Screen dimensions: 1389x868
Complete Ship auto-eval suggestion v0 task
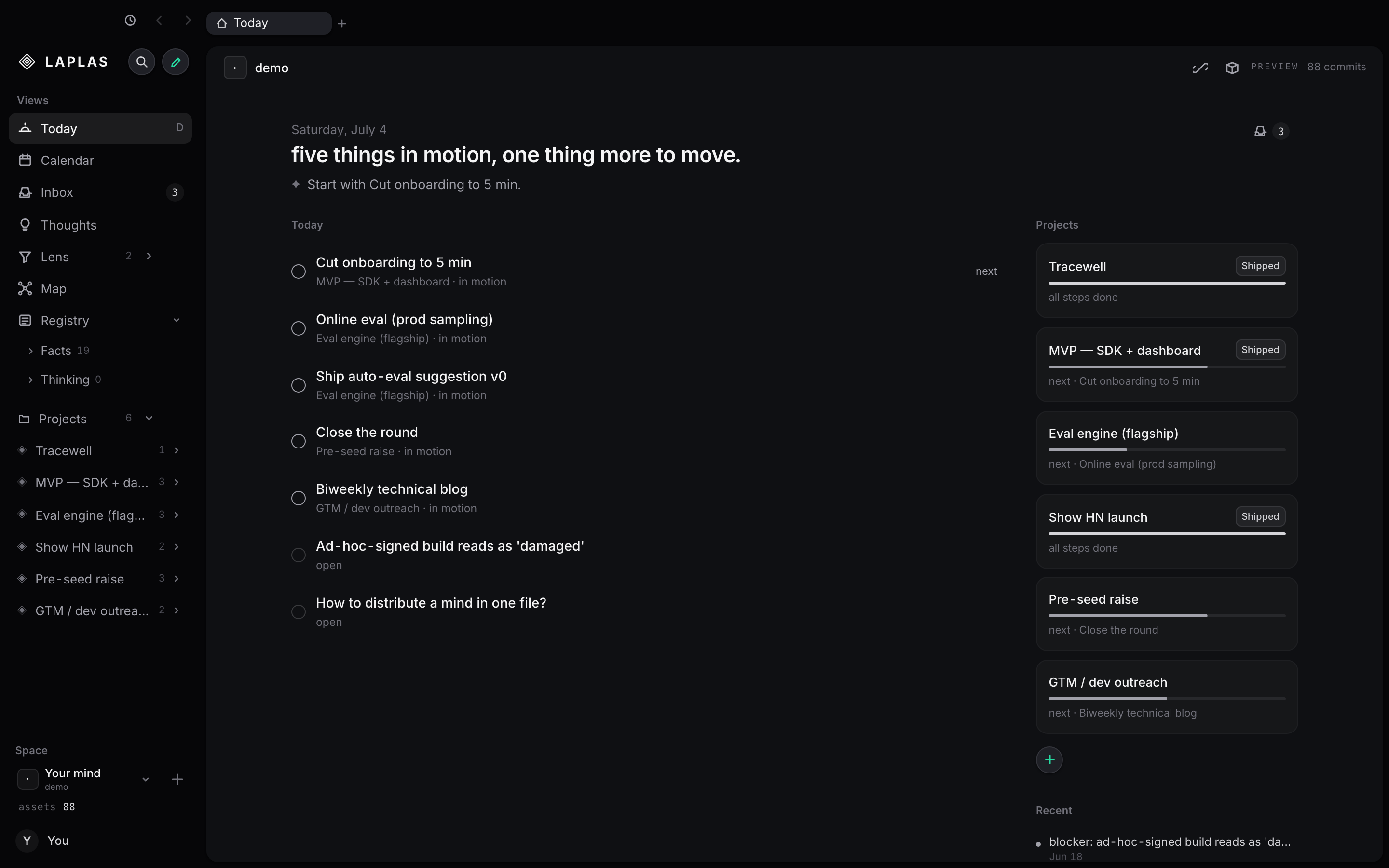pos(299,385)
